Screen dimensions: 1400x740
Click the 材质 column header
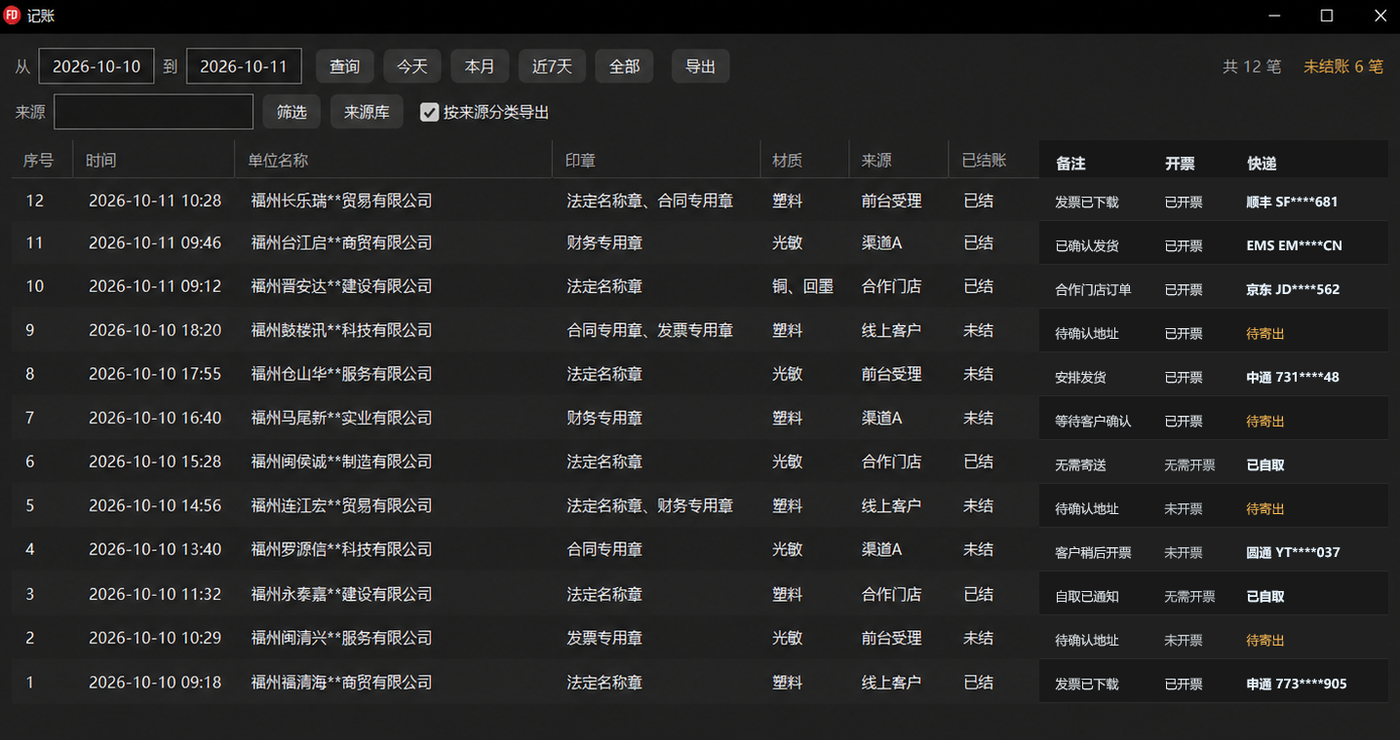tap(787, 160)
